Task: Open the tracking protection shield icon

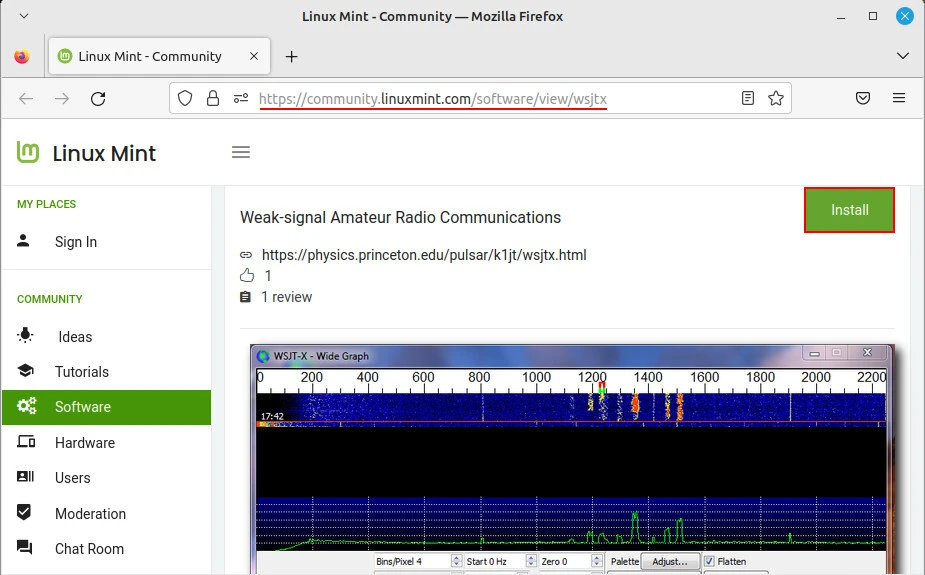Action: [x=185, y=98]
